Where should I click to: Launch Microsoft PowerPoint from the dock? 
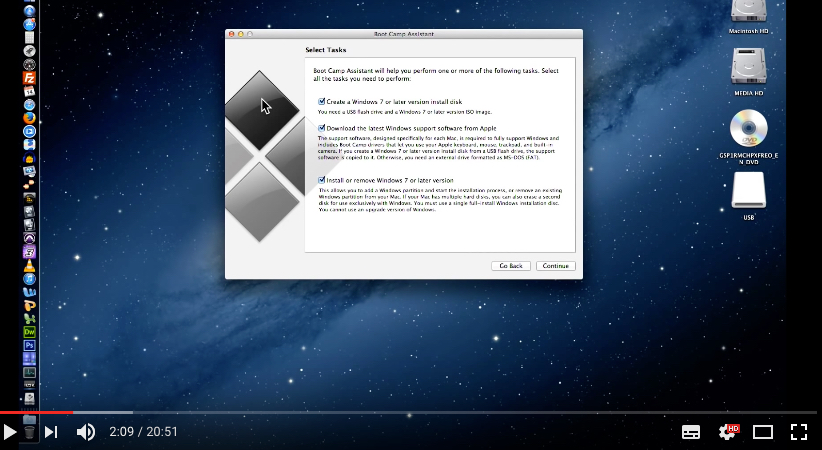click(29, 305)
